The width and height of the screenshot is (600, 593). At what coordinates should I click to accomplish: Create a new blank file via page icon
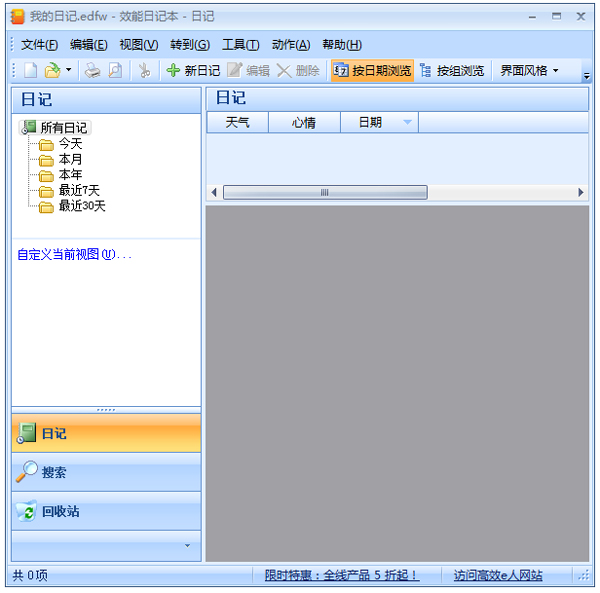click(31, 71)
